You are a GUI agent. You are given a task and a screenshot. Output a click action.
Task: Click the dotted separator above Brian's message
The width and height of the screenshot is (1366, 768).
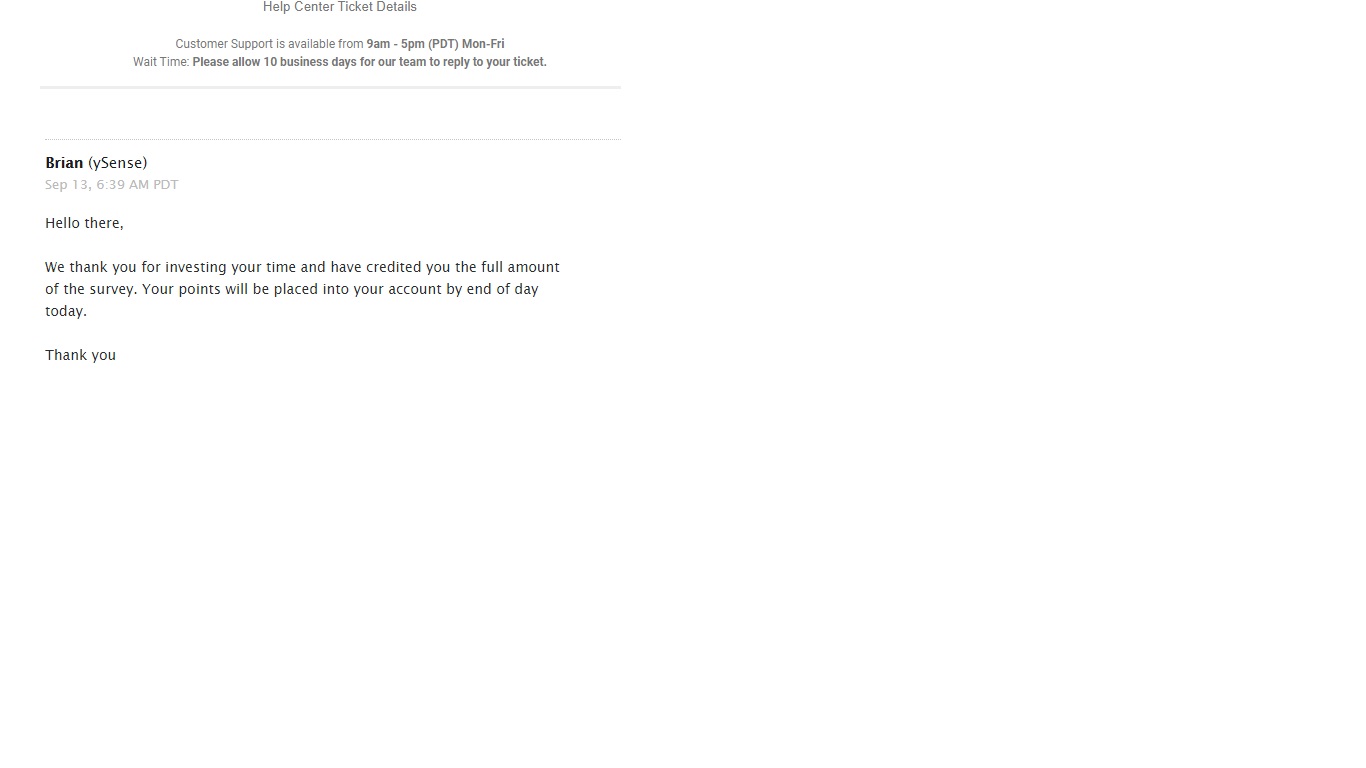(332, 139)
